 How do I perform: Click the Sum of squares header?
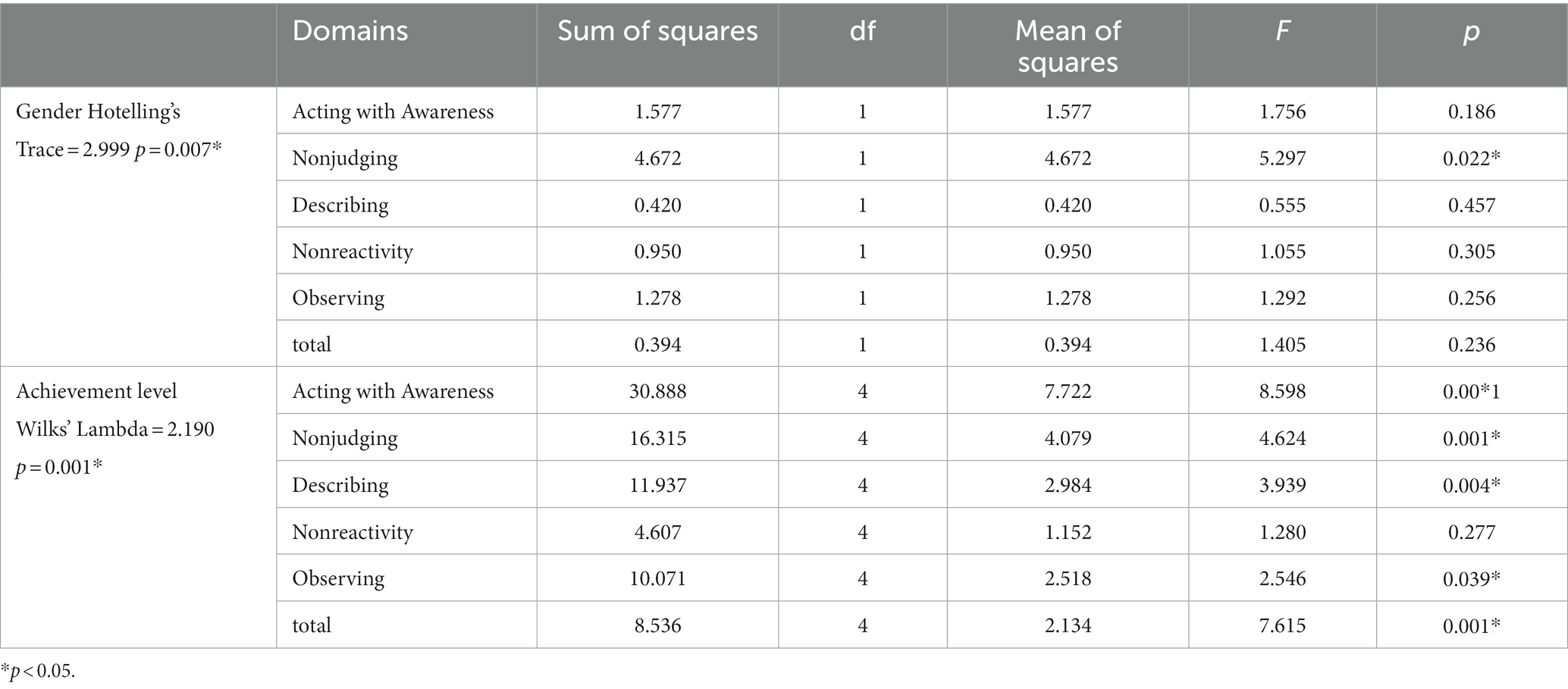coord(657,31)
